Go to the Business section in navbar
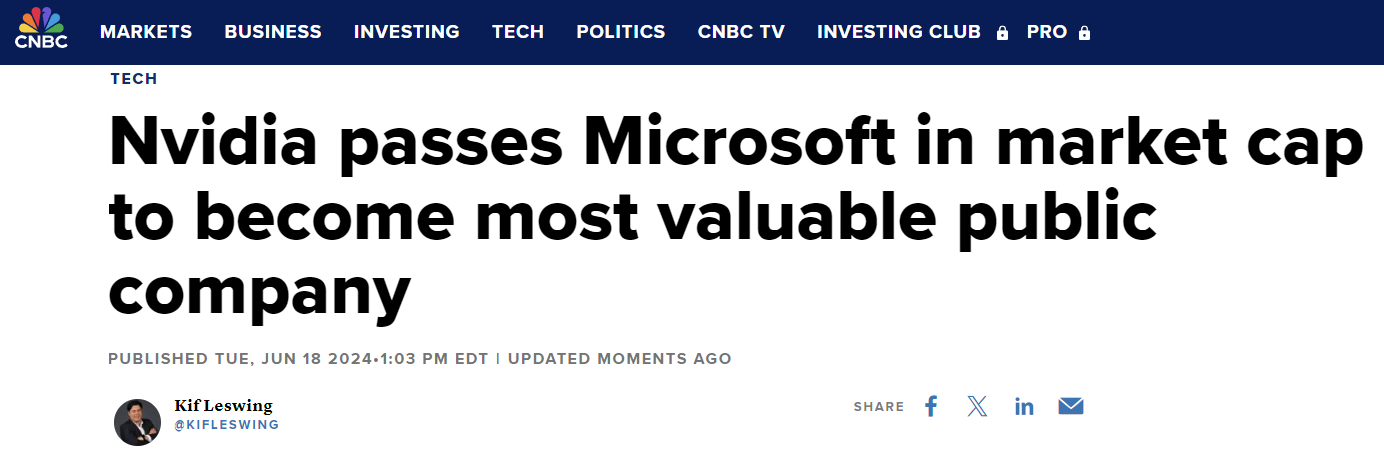The image size is (1384, 456). pyautogui.click(x=273, y=32)
